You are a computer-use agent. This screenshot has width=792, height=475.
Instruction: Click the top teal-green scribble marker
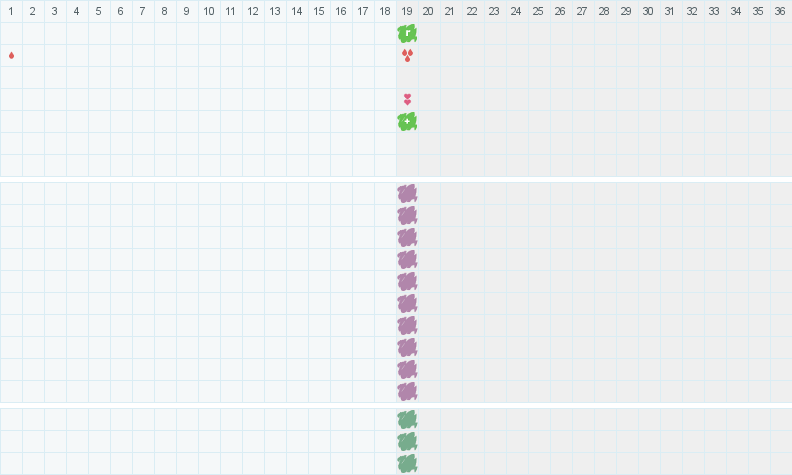click(407, 419)
